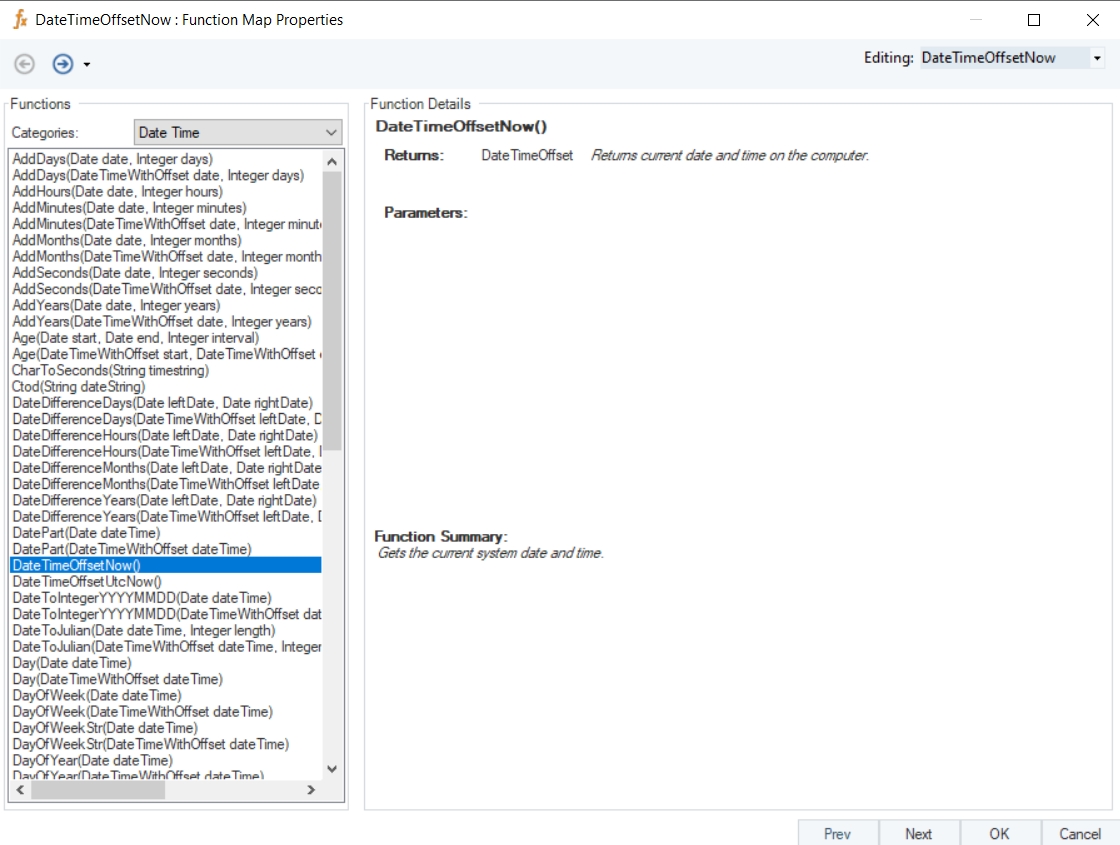Click the horizontal scrollbar thumb in function list
1120x845 pixels.
tap(98, 790)
